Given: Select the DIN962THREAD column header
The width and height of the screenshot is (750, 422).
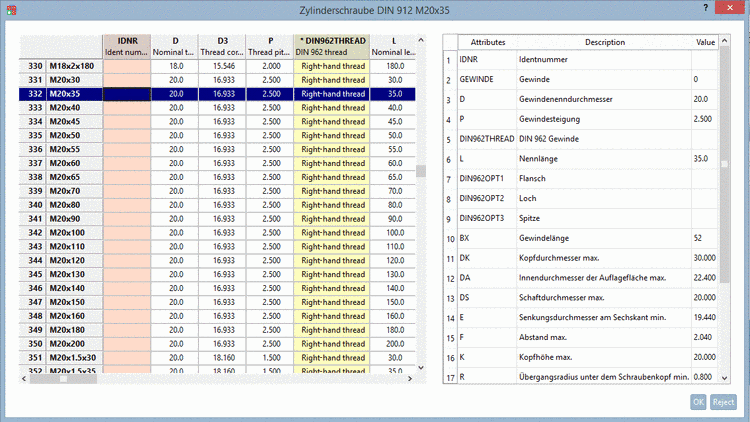Looking at the screenshot, I should coord(333,45).
